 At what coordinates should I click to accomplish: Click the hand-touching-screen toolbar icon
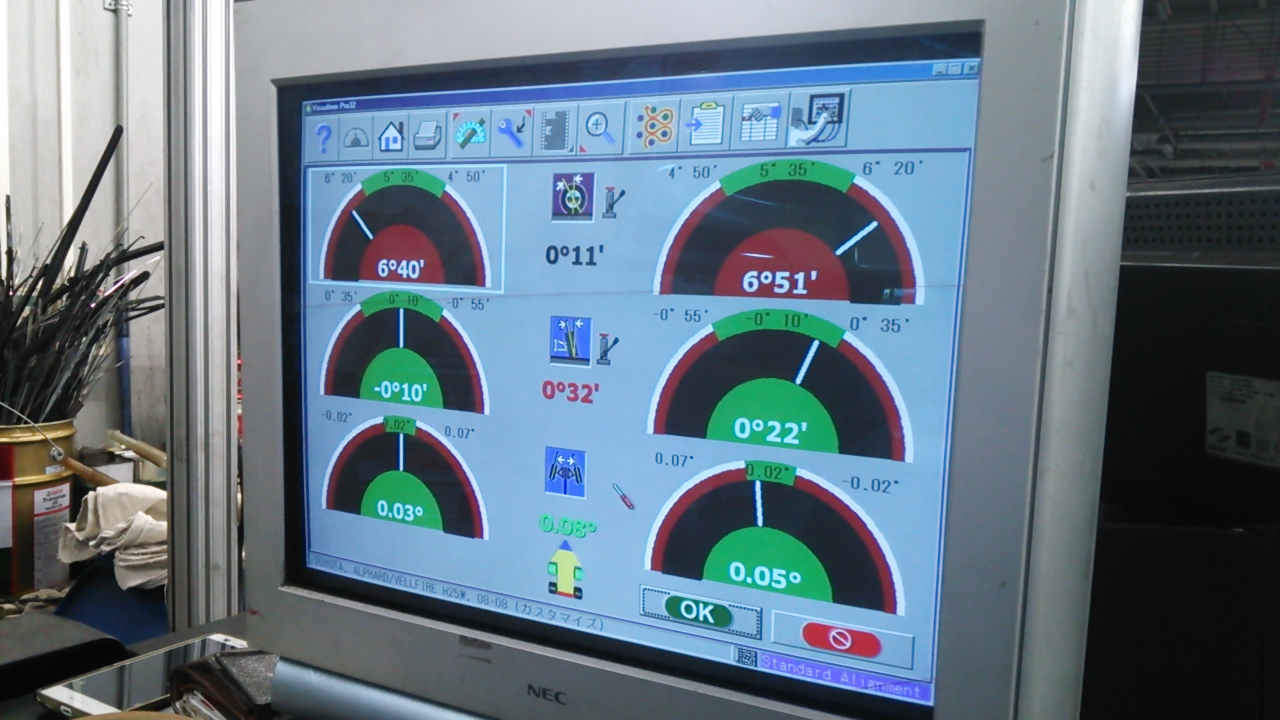point(820,120)
